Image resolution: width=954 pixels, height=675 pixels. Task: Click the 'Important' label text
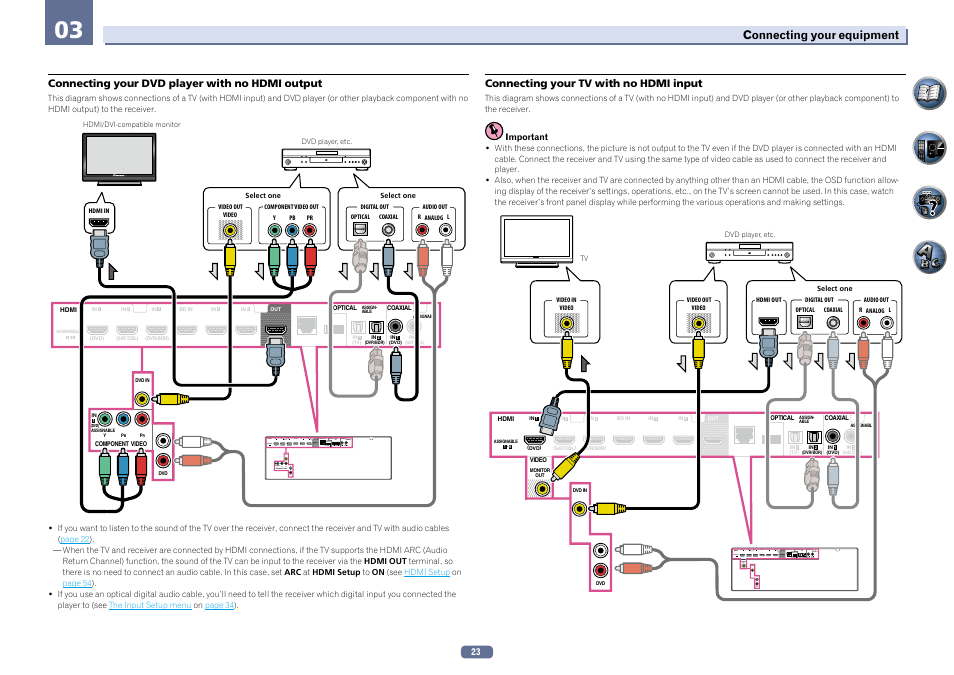click(x=526, y=137)
